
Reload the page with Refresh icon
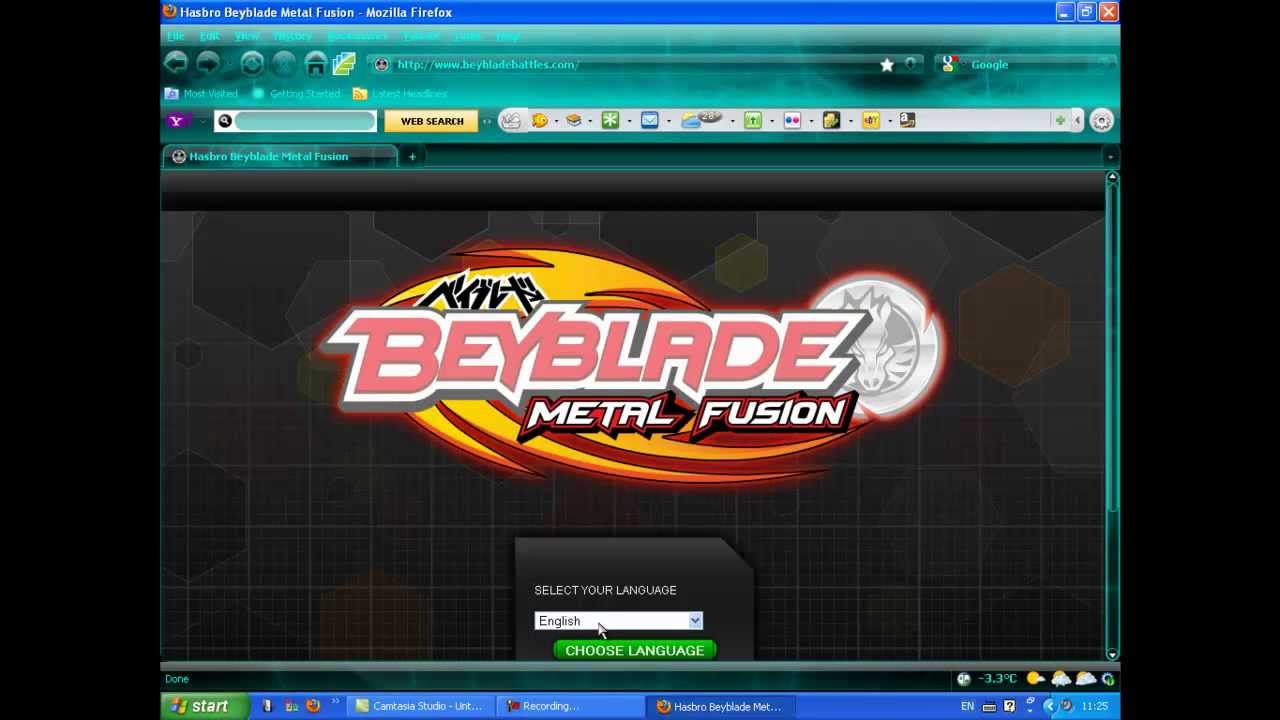pyautogui.click(x=252, y=64)
